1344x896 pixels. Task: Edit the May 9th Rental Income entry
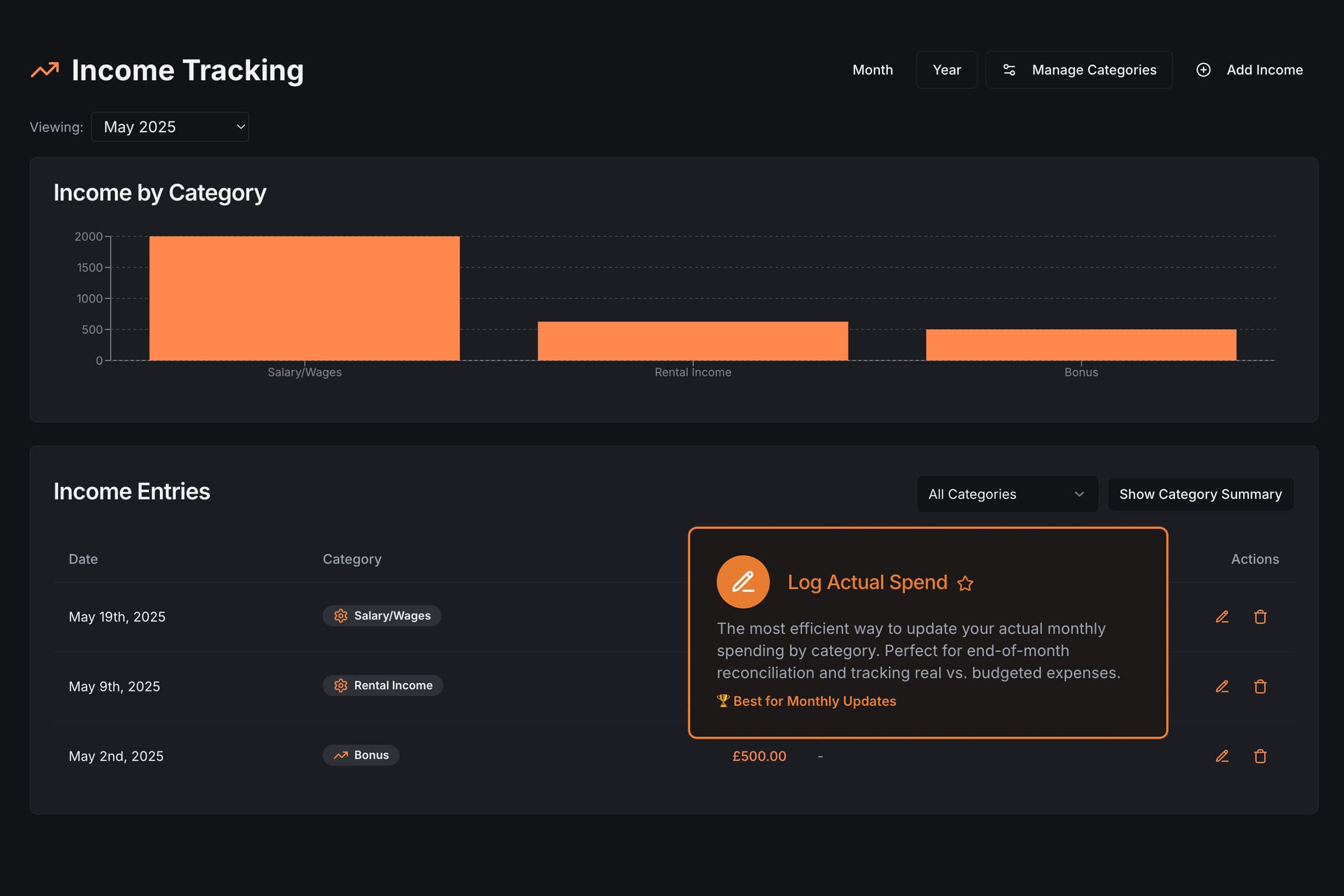pyautogui.click(x=1222, y=687)
